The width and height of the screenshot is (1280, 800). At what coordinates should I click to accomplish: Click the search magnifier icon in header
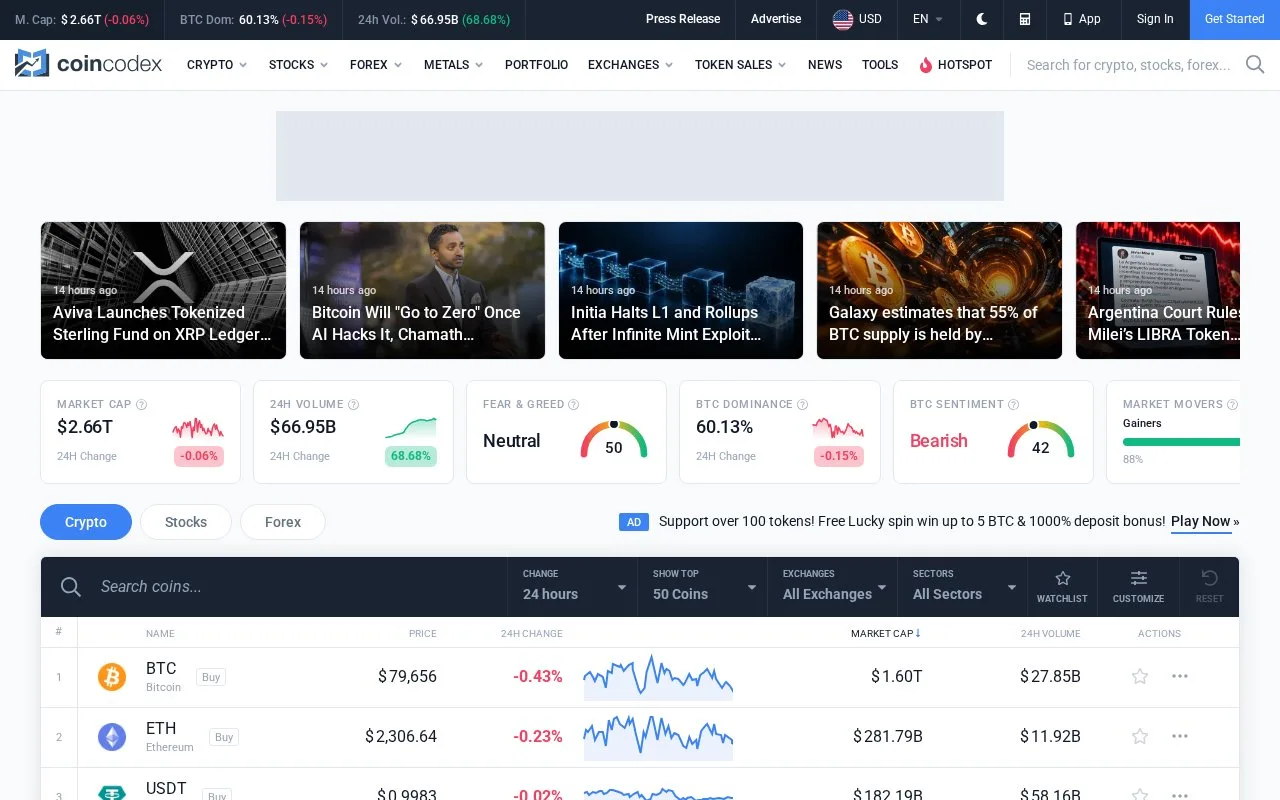point(1255,64)
